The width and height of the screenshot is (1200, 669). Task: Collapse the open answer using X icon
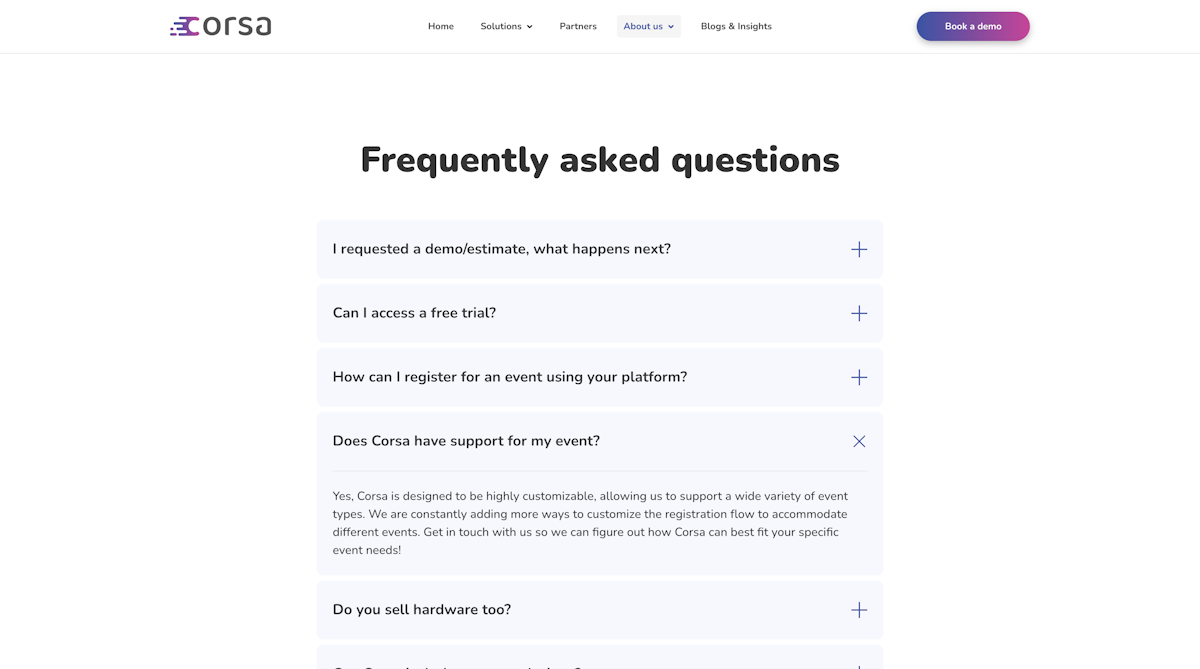pos(859,441)
